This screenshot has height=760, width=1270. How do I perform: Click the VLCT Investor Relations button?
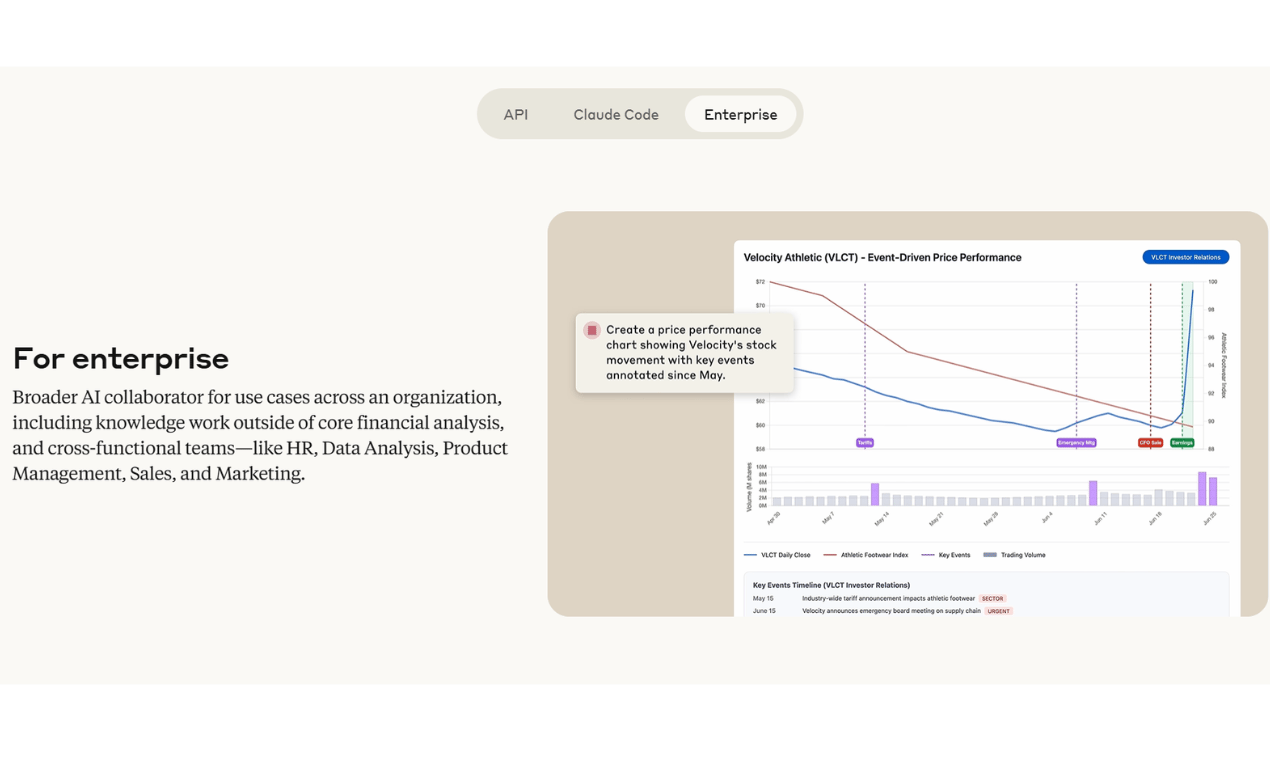(x=1185, y=257)
